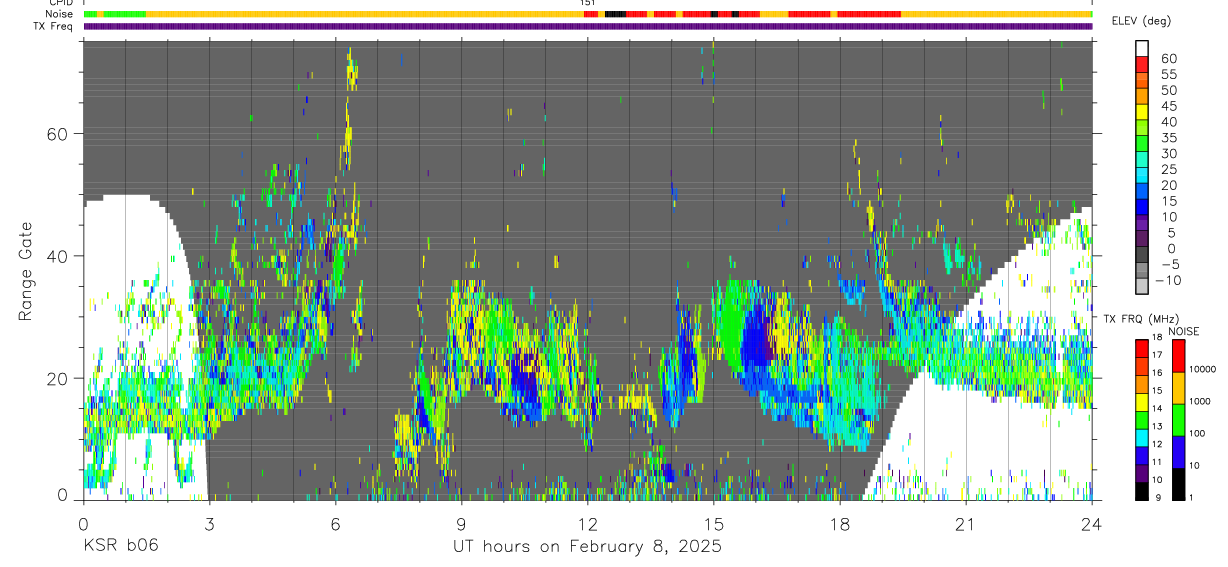Click the black 9–10 MHz TX frequency swatch

point(1142,491)
